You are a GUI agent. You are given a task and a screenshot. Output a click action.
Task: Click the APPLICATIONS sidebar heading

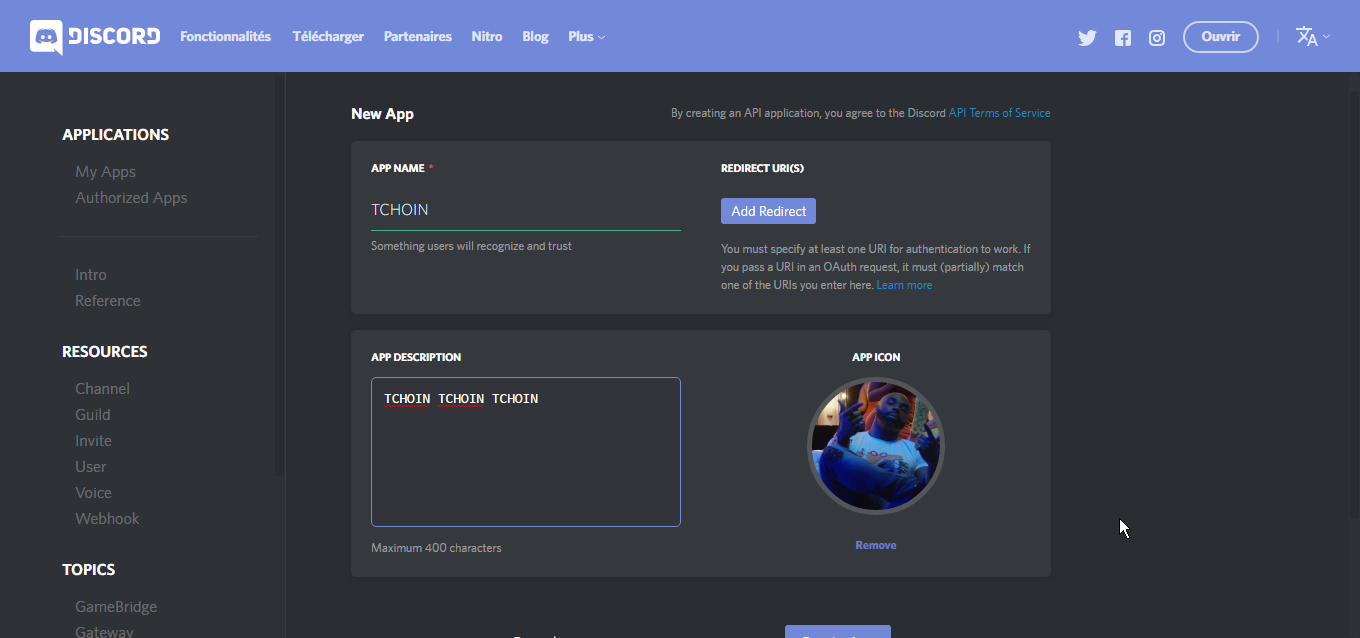pos(115,135)
